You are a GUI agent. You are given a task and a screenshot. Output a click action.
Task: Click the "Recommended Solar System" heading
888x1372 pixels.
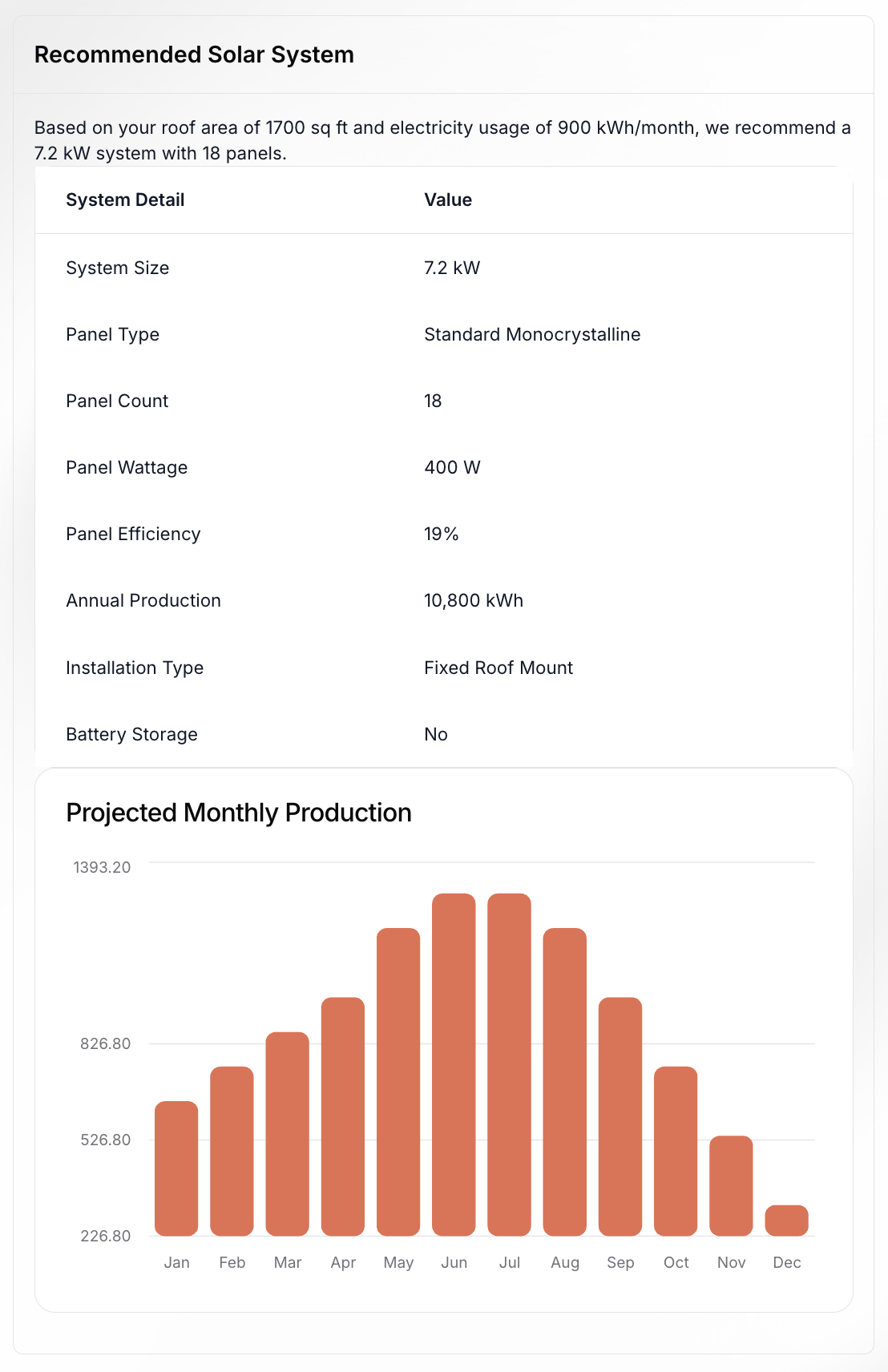(194, 54)
